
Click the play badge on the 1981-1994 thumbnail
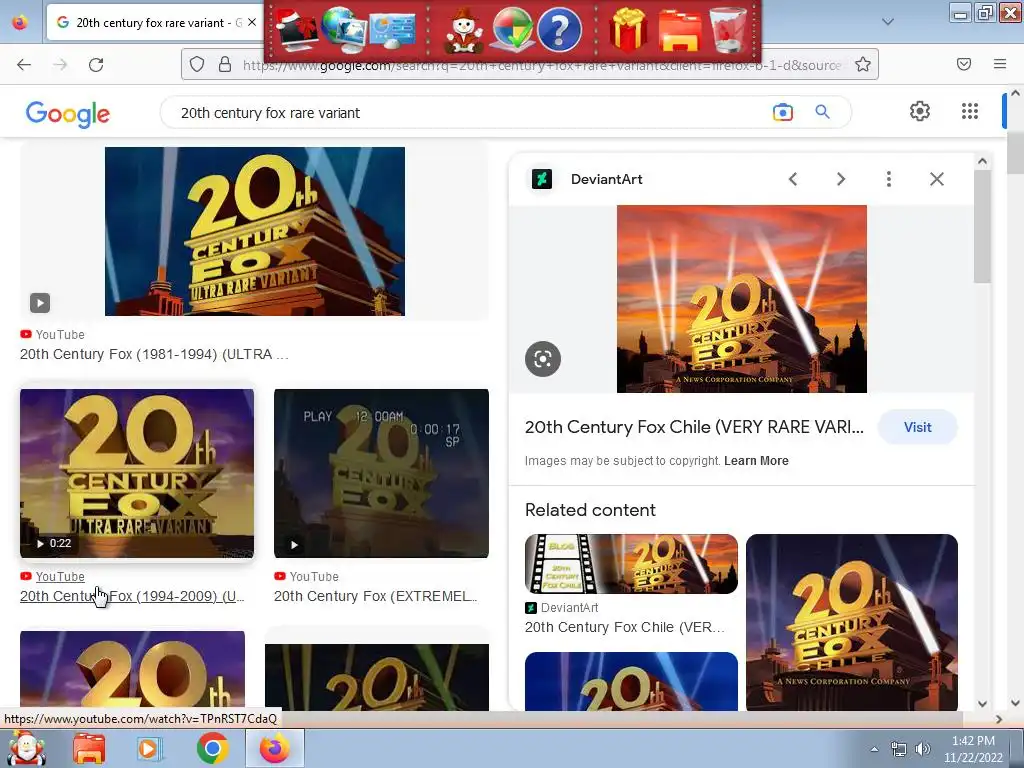[x=40, y=303]
